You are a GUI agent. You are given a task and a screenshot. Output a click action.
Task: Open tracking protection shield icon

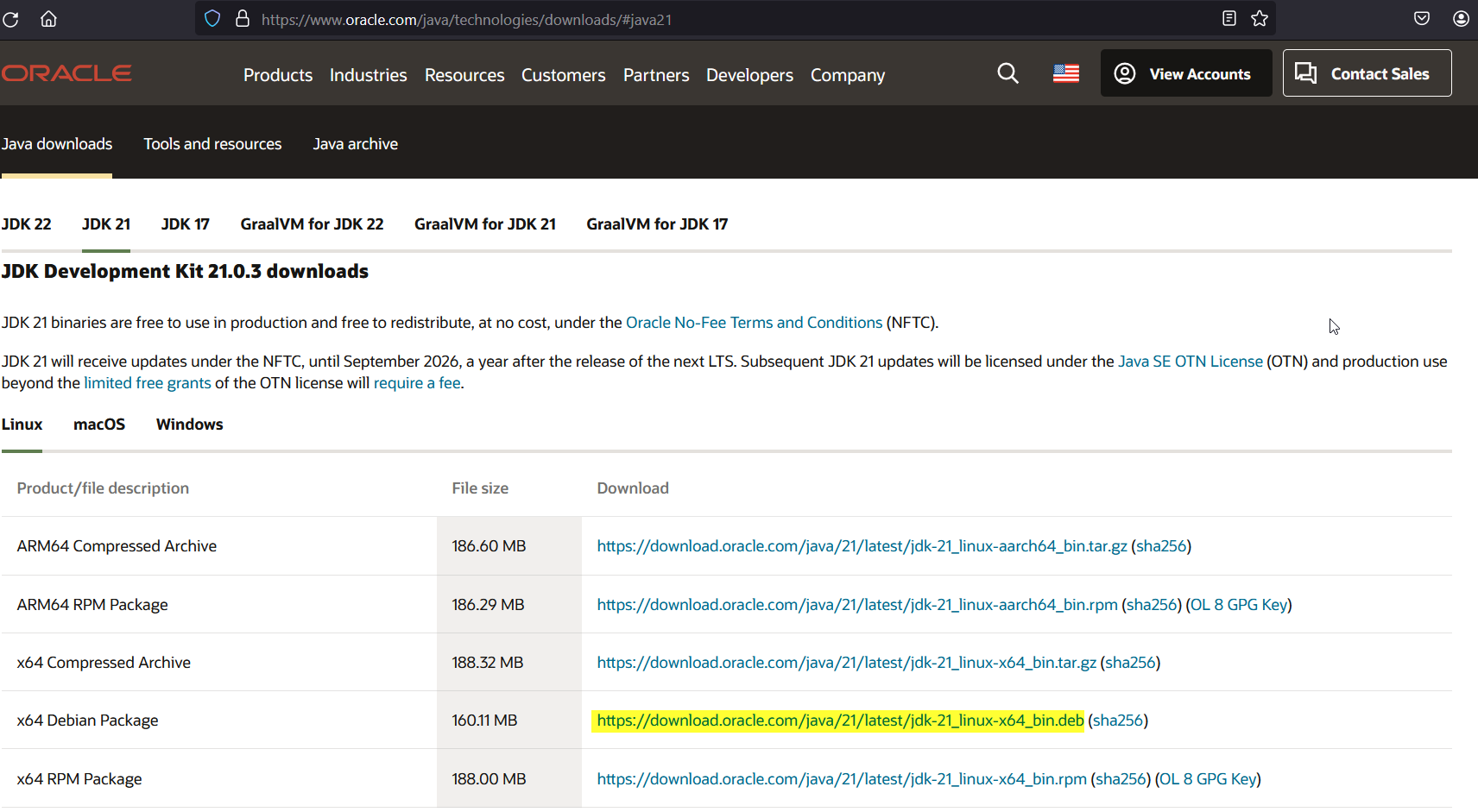pyautogui.click(x=212, y=19)
